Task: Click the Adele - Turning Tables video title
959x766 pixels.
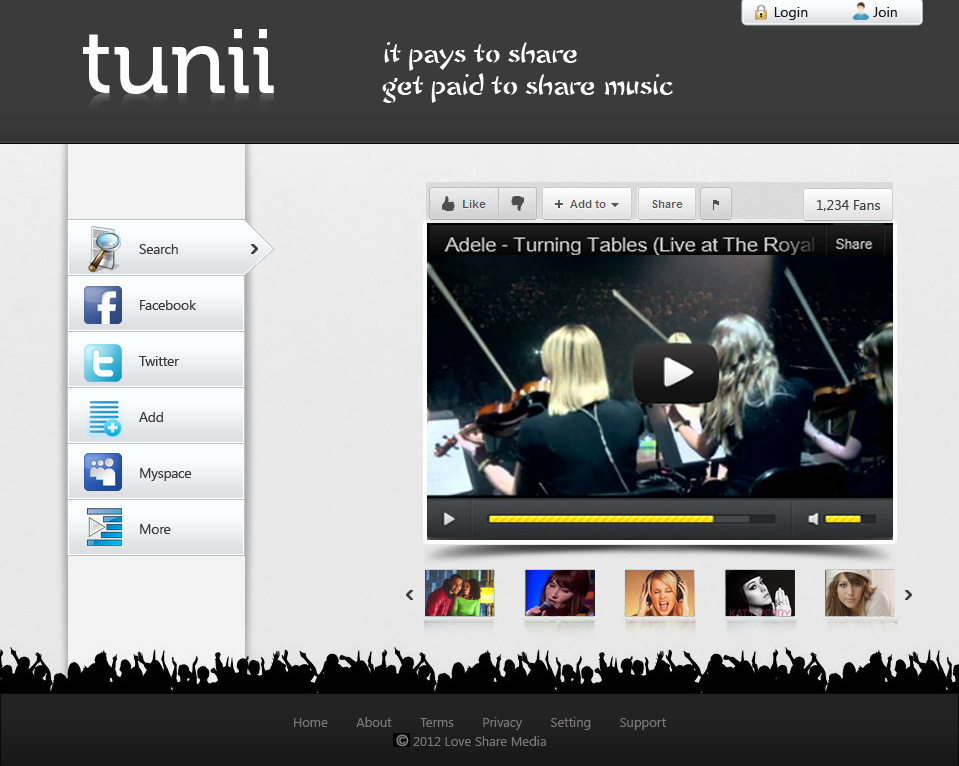Action: [x=629, y=244]
